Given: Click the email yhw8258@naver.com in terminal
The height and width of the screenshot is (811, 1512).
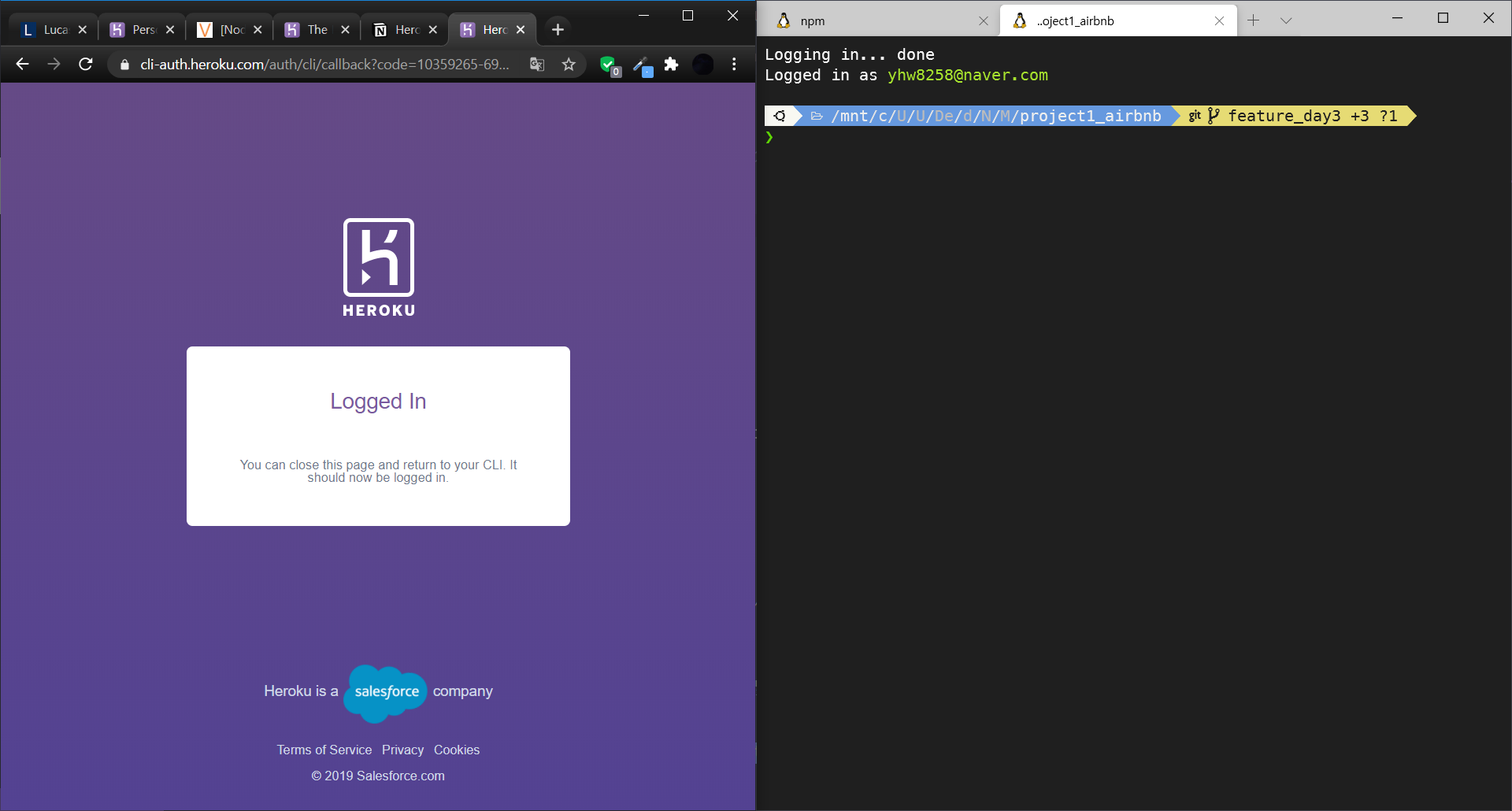Looking at the screenshot, I should [968, 75].
